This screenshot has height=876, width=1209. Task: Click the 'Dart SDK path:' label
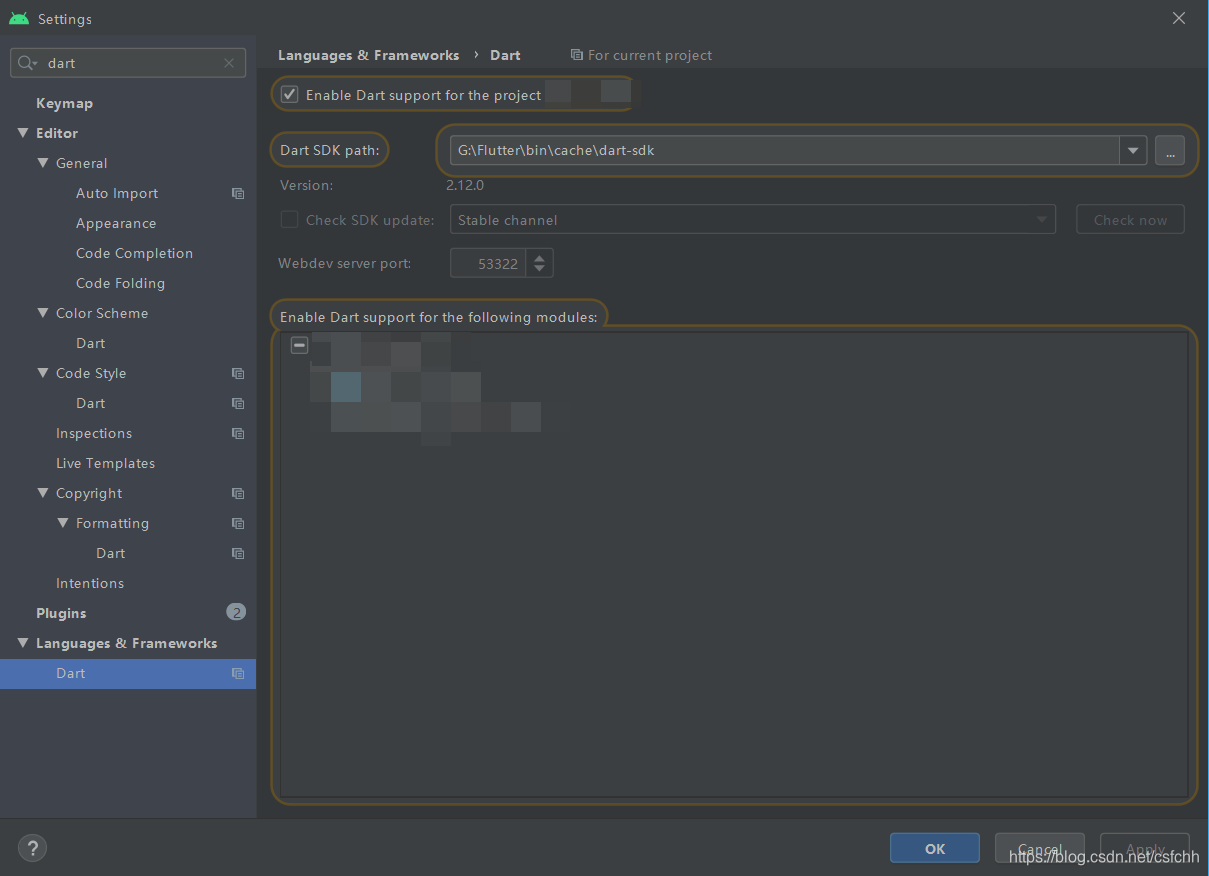coord(330,150)
